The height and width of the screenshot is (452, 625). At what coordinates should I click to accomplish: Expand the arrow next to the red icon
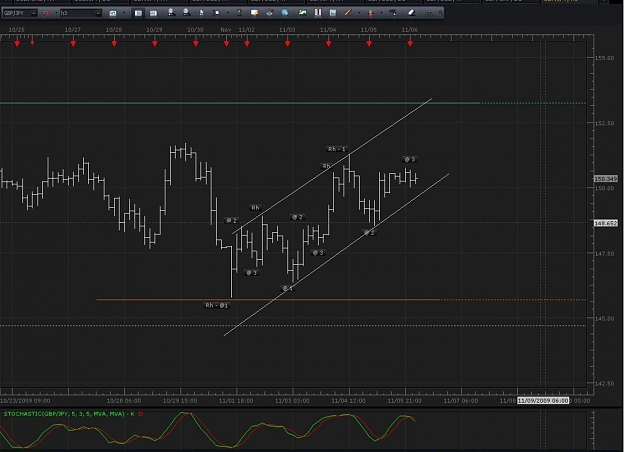[x=57, y=13]
